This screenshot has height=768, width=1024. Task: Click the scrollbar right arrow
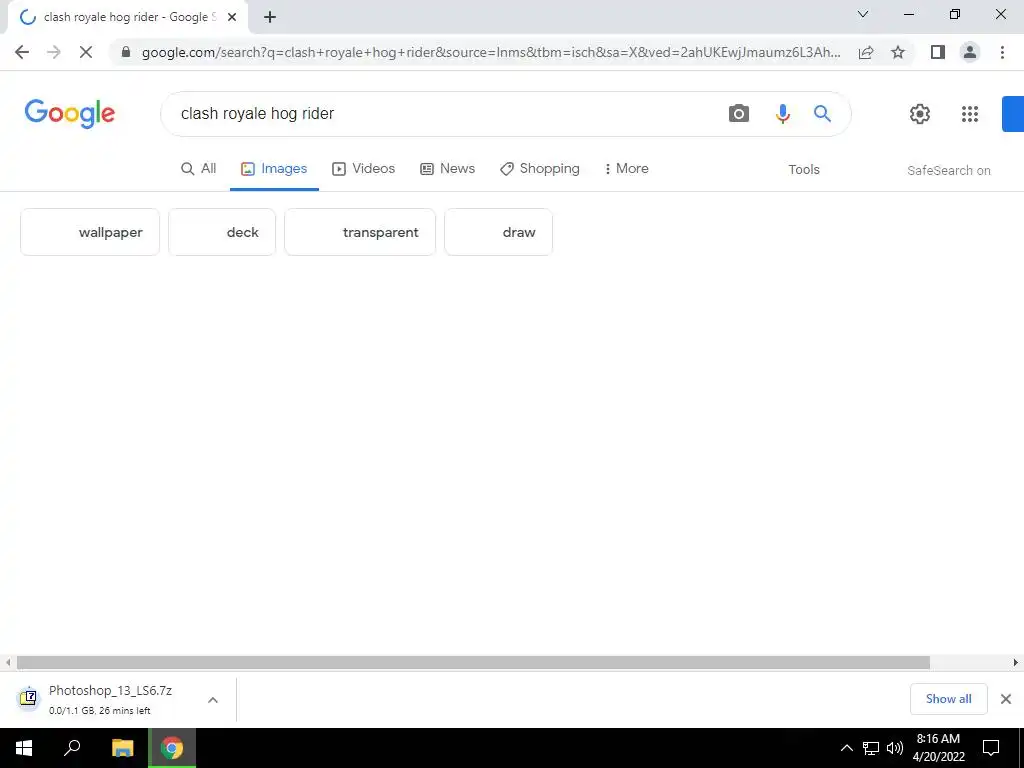point(1016,663)
